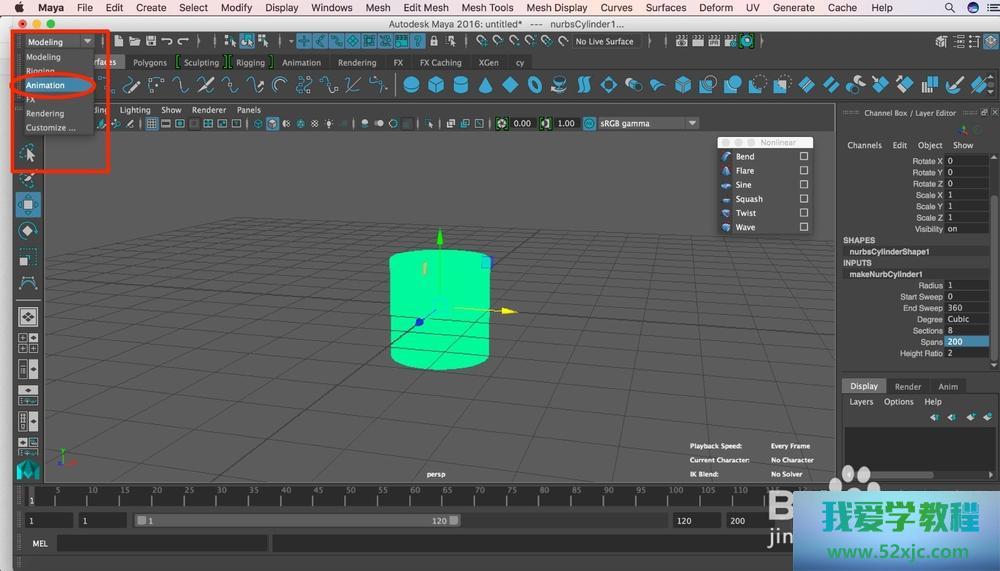Click the NURBS cylinder shelf icon
This screenshot has height=571, width=1000.
[x=461, y=85]
